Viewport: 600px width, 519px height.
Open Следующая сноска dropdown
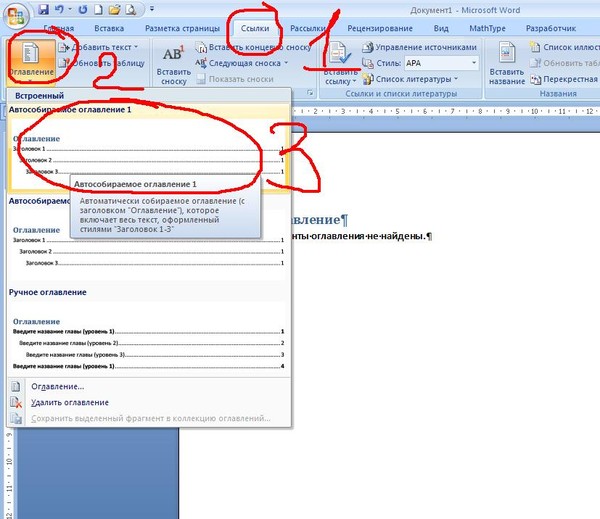tap(241, 63)
